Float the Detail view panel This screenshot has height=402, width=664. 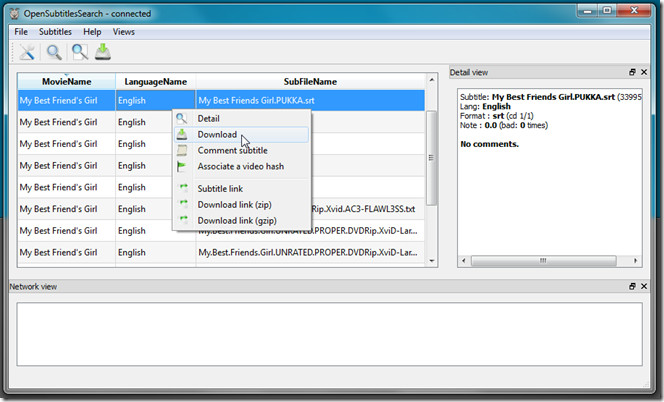coord(632,72)
